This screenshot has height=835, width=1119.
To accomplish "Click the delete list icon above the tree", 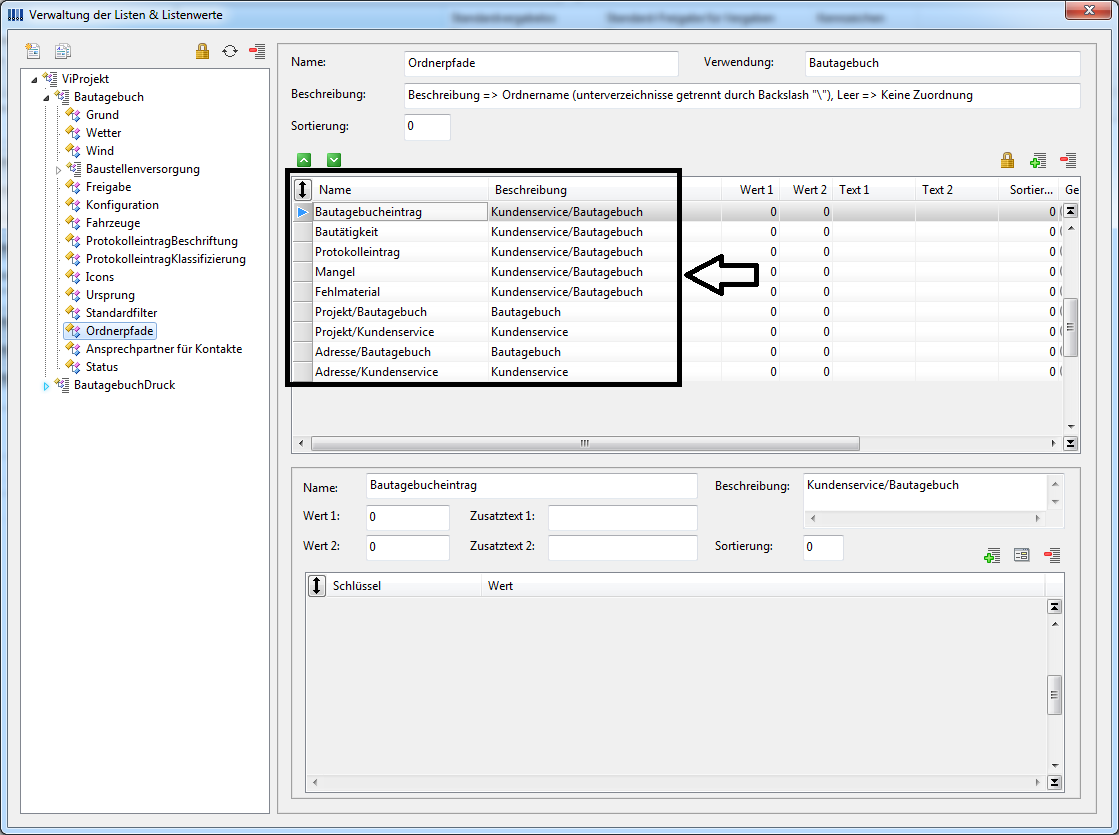I will pyautogui.click(x=257, y=51).
